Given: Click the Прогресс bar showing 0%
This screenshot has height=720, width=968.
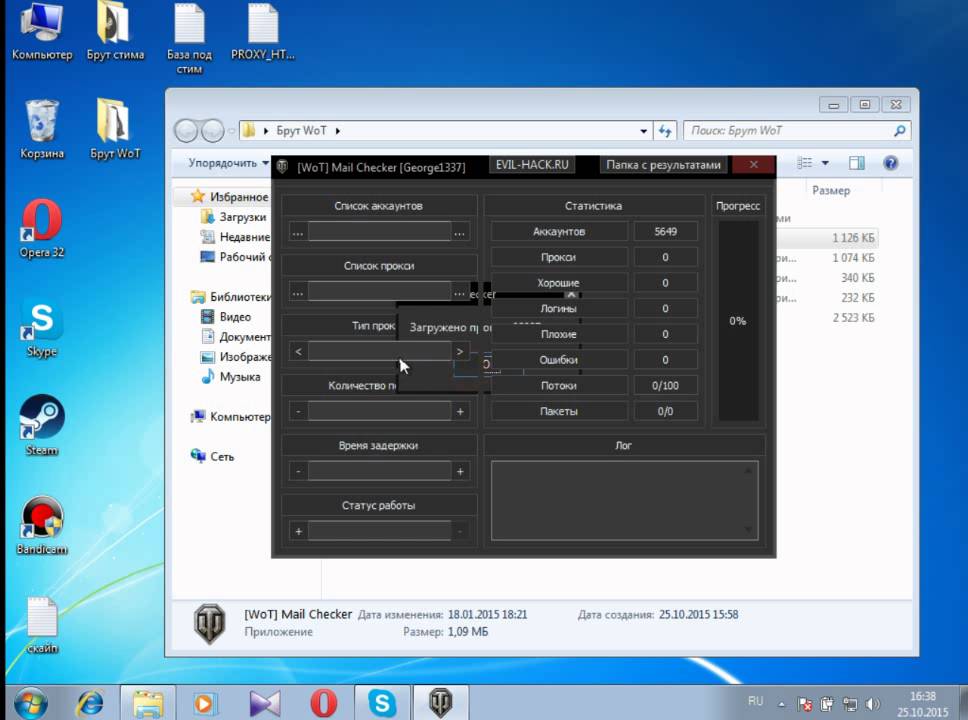Looking at the screenshot, I should coord(738,321).
